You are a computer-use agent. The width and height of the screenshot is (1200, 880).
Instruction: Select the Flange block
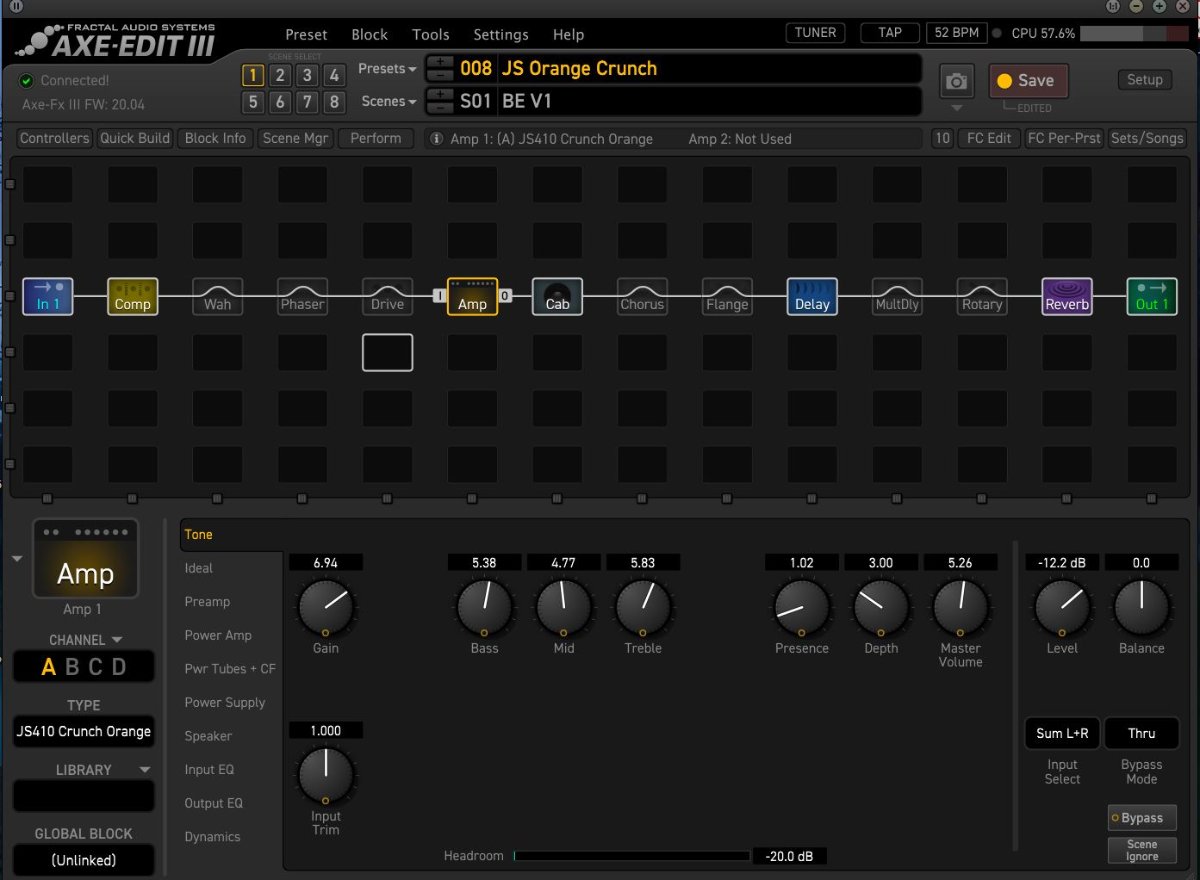(727, 296)
